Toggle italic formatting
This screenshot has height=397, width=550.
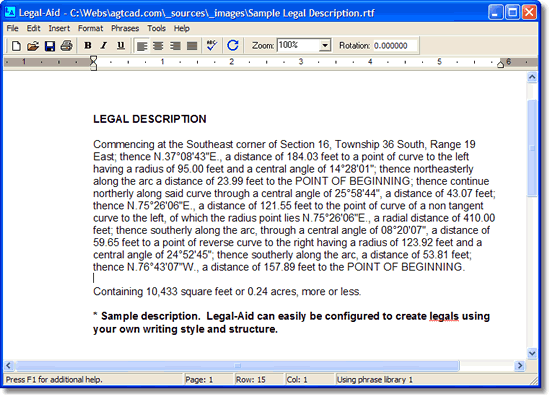click(104, 46)
